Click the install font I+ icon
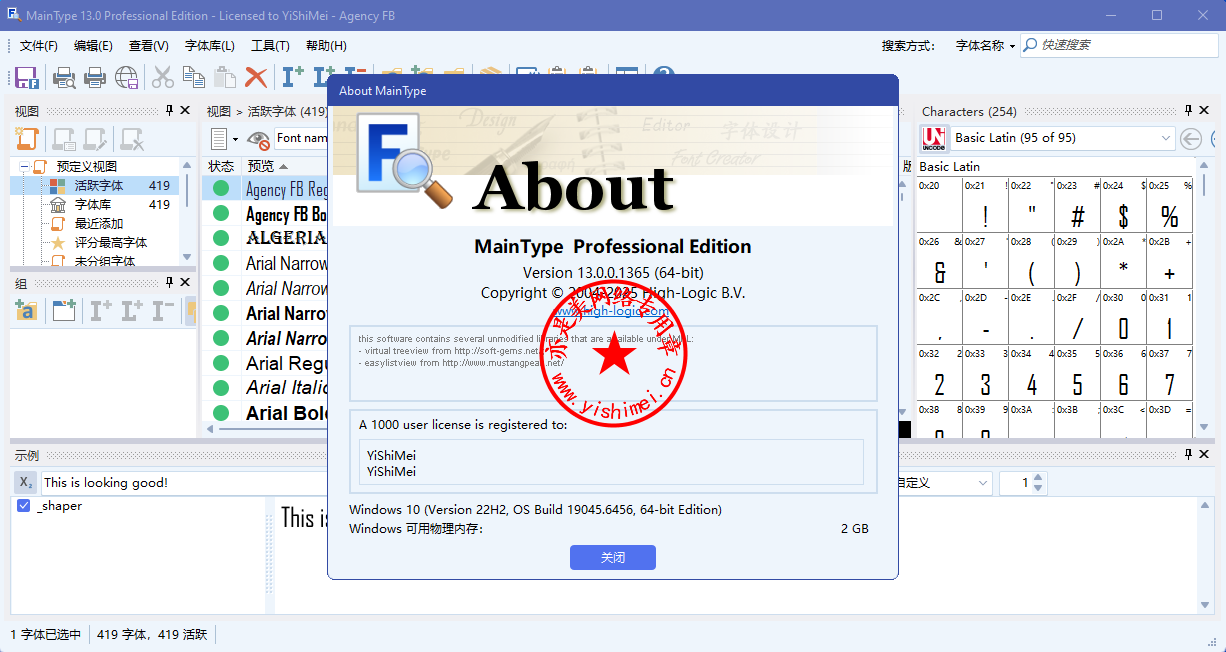Image resolution: width=1226 pixels, height=652 pixels. tap(292, 78)
